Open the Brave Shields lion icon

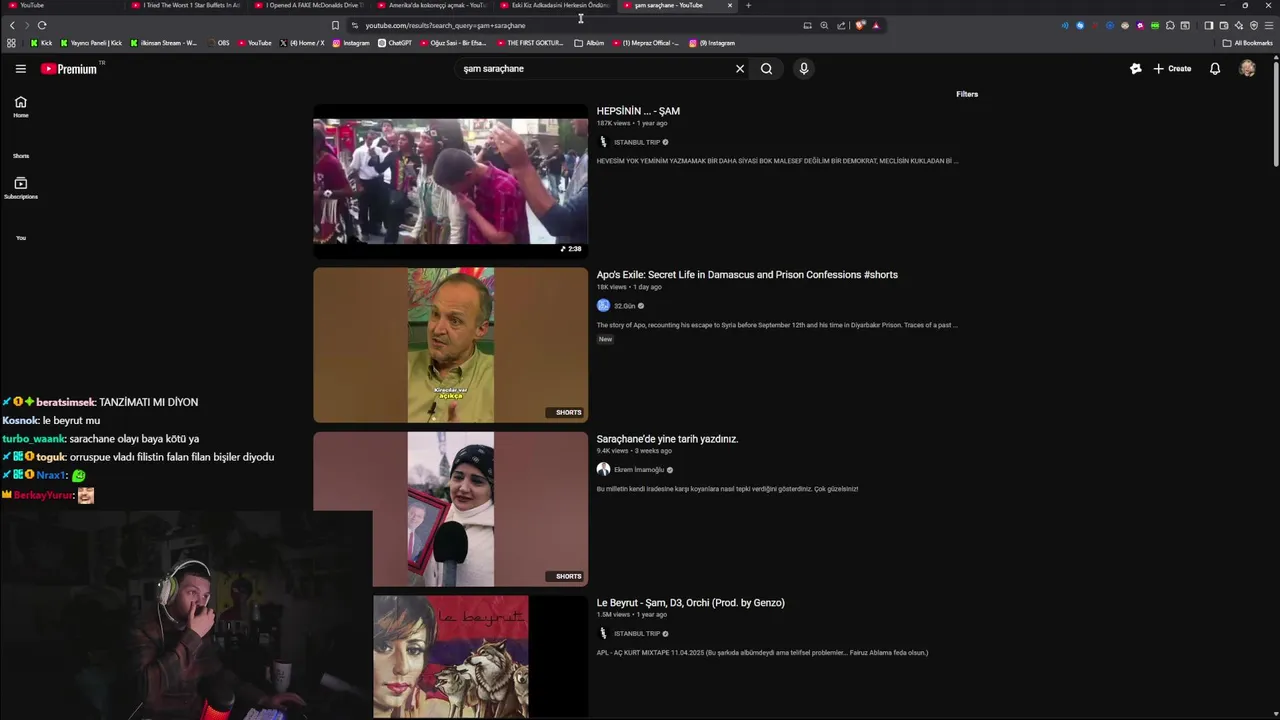pos(860,25)
